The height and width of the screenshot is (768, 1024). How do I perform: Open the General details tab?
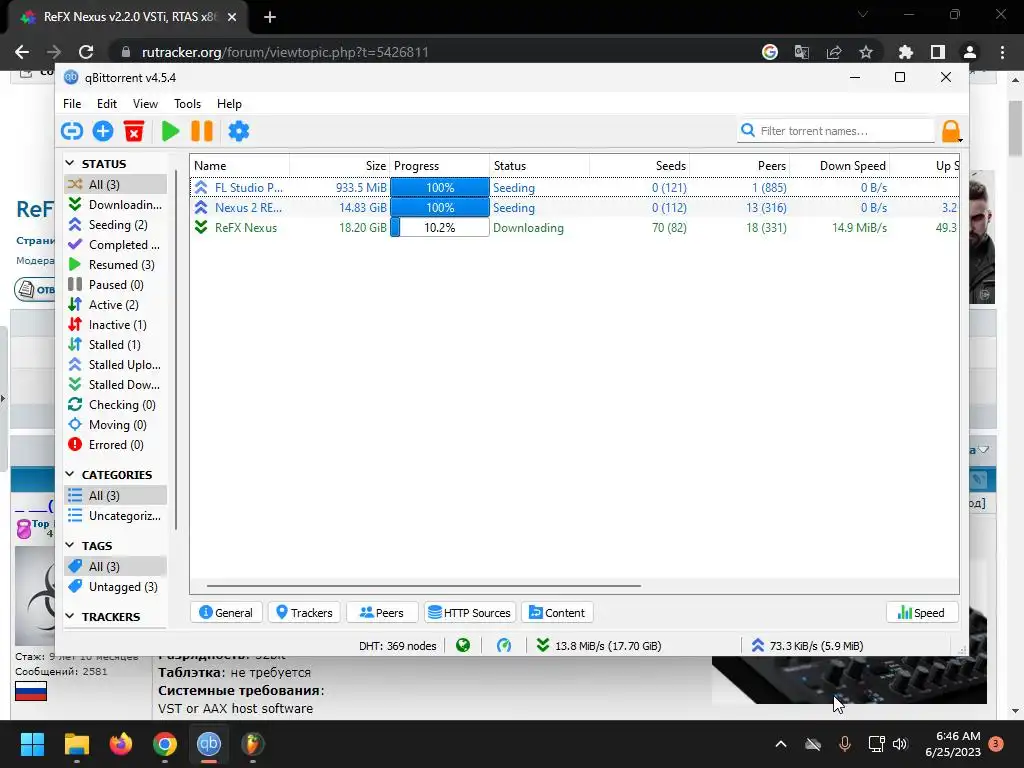(226, 613)
